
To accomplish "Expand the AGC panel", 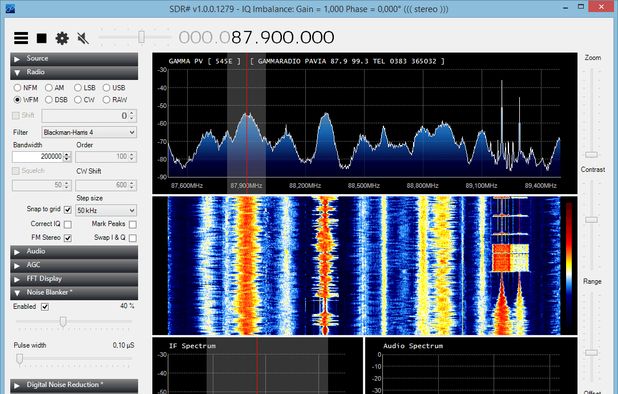I will [74, 265].
